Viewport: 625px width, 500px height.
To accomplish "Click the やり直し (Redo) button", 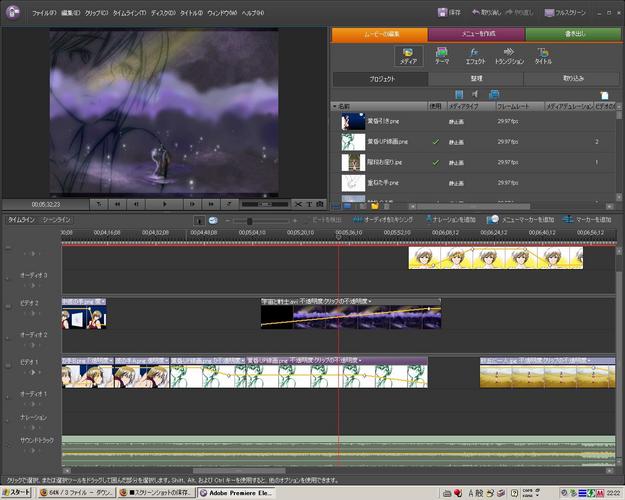I will pyautogui.click(x=519, y=12).
